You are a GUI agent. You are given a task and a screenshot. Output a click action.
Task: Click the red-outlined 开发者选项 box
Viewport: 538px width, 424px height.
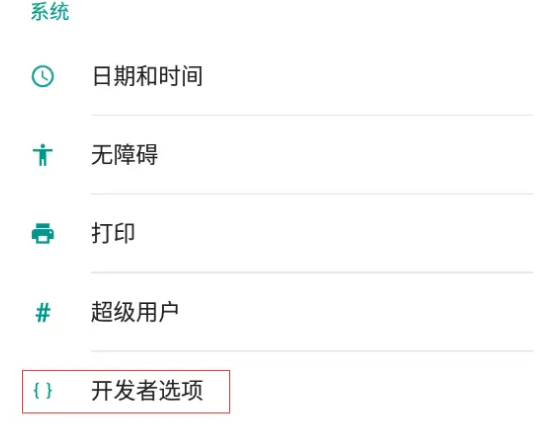[x=126, y=391]
